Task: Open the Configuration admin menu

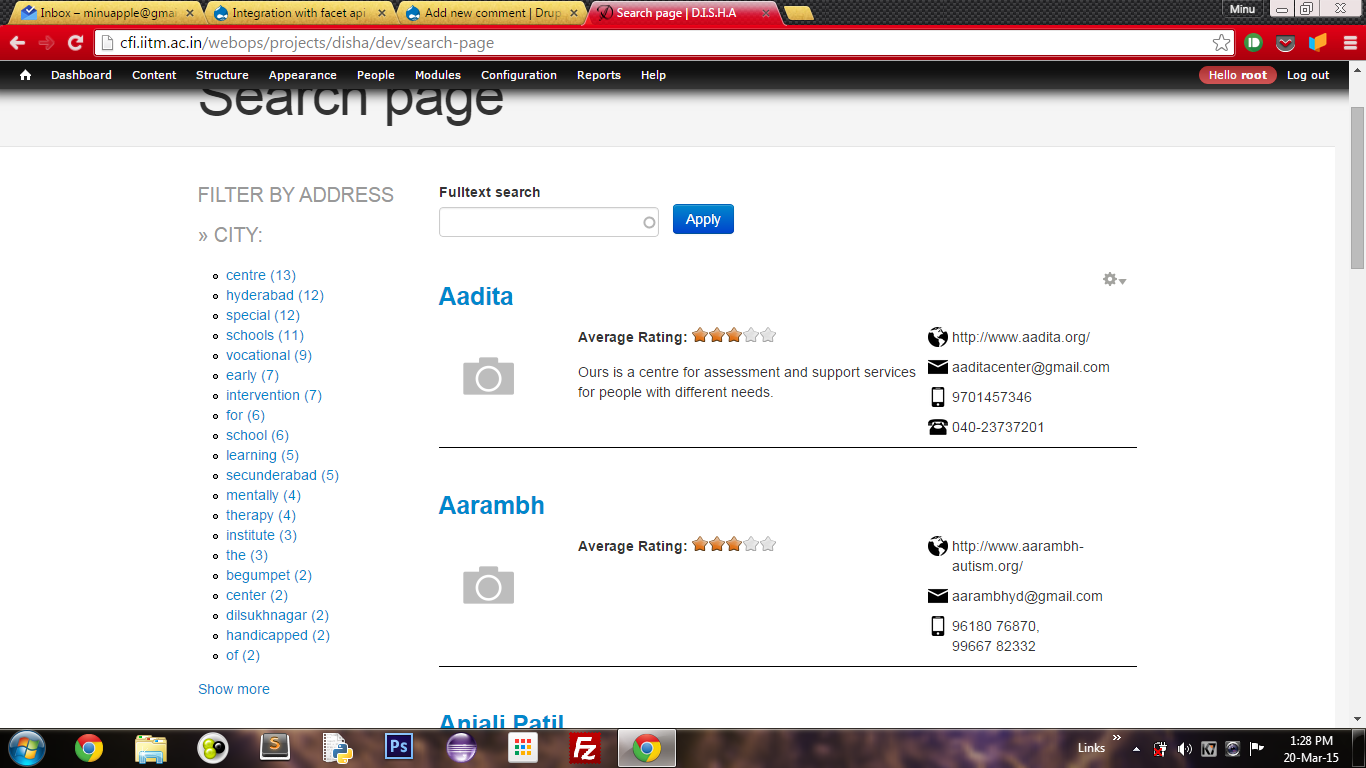Action: tap(519, 75)
